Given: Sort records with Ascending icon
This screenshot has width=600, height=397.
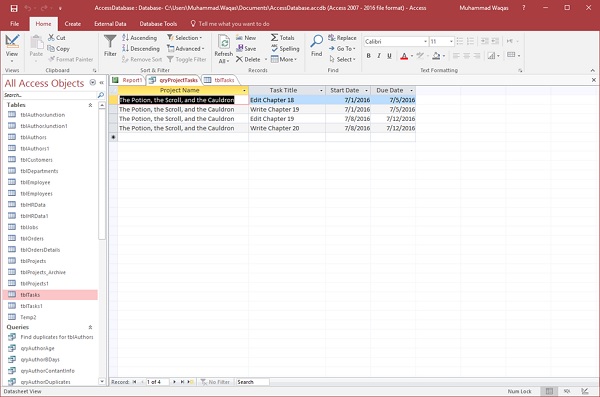Looking at the screenshot, I should pyautogui.click(x=126, y=38).
